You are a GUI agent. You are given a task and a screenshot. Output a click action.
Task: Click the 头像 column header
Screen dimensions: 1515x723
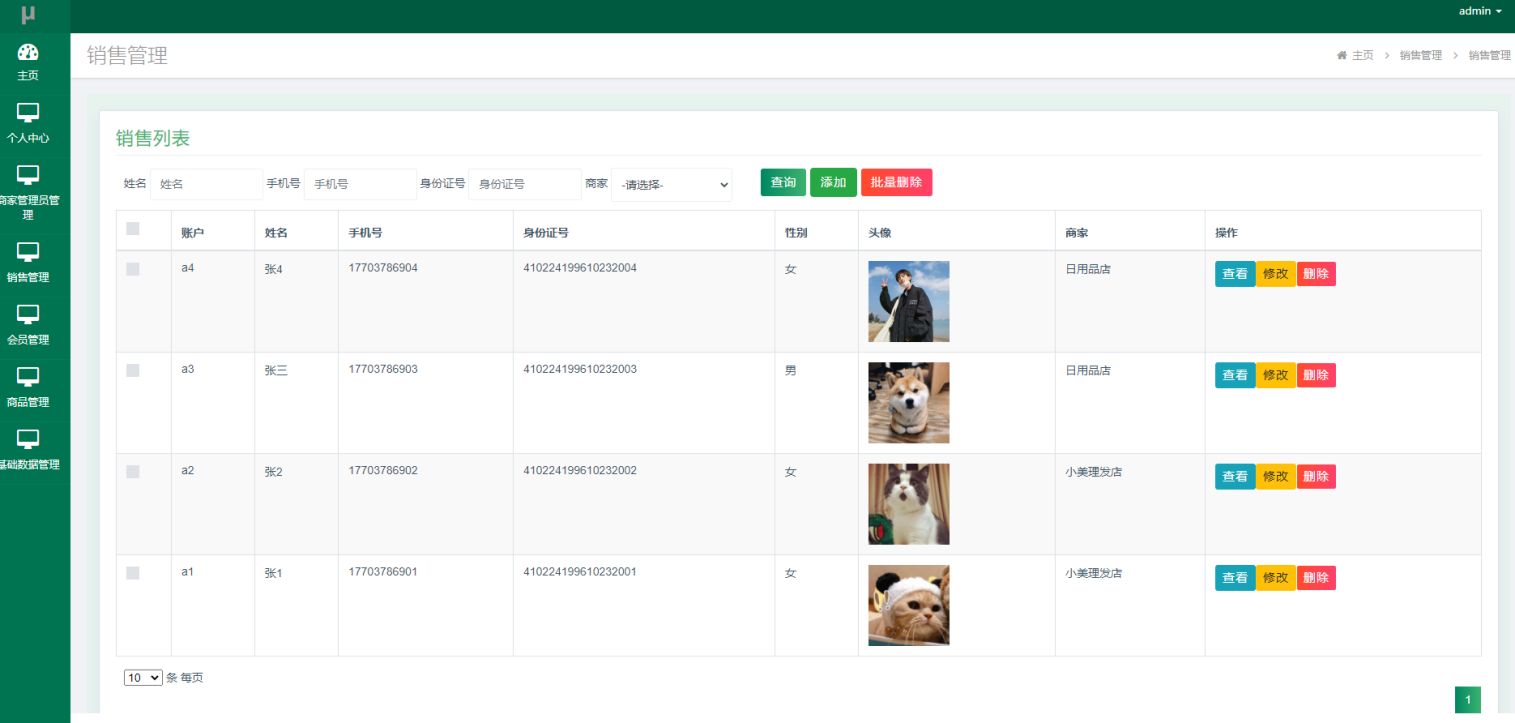pyautogui.click(x=879, y=233)
